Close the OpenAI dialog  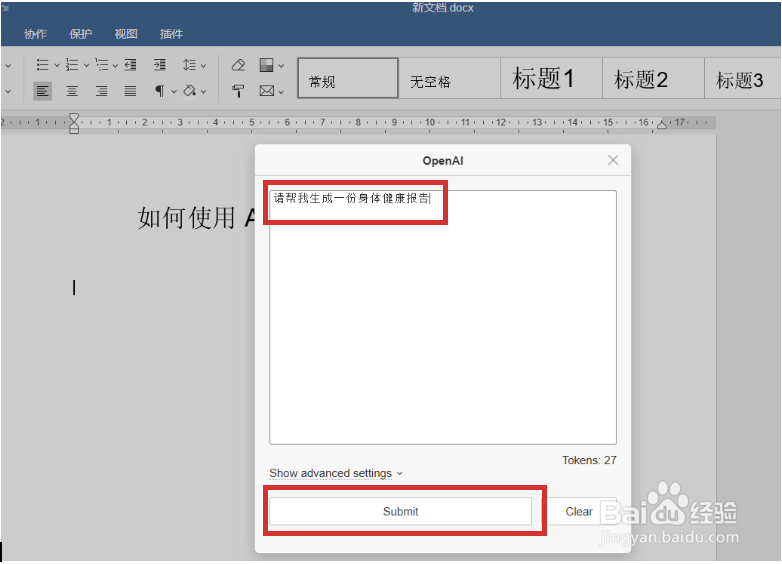pos(613,160)
